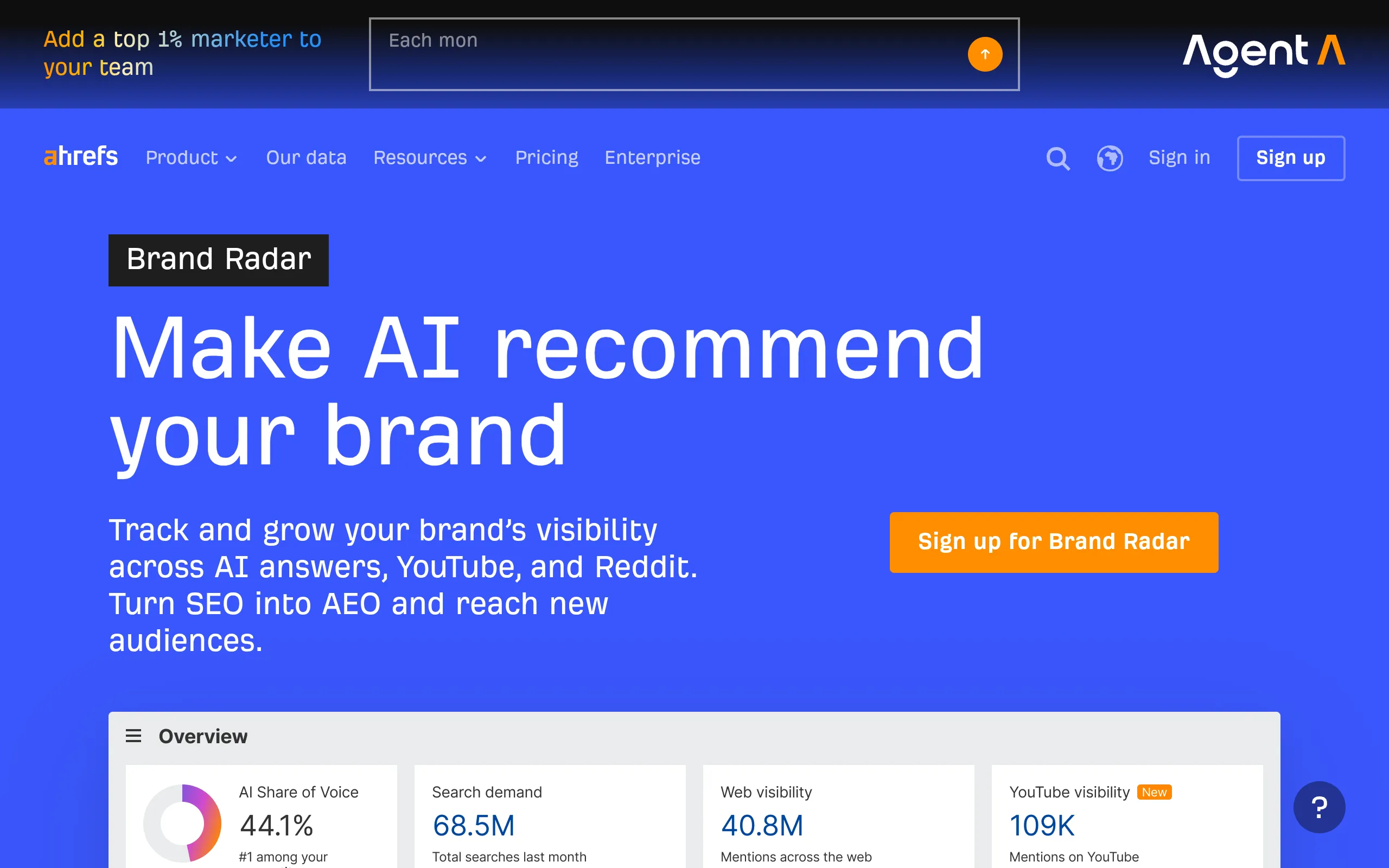This screenshot has height=868, width=1389.
Task: Click the Overview hamburger menu icon
Action: pos(133,736)
